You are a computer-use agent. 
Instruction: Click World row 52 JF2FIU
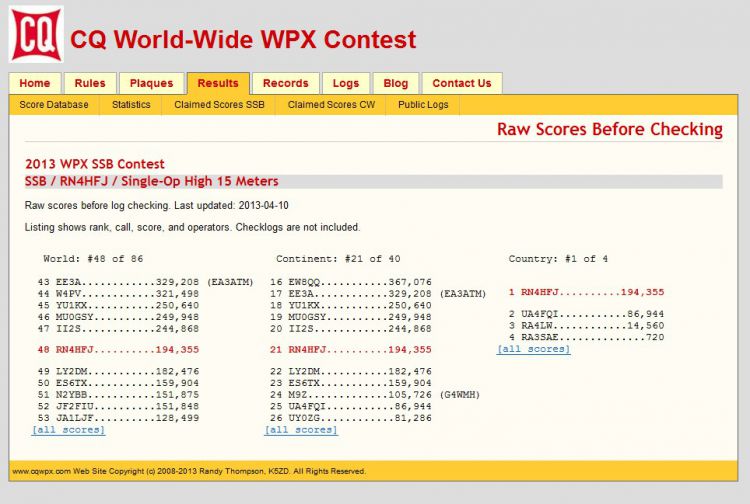click(118, 406)
